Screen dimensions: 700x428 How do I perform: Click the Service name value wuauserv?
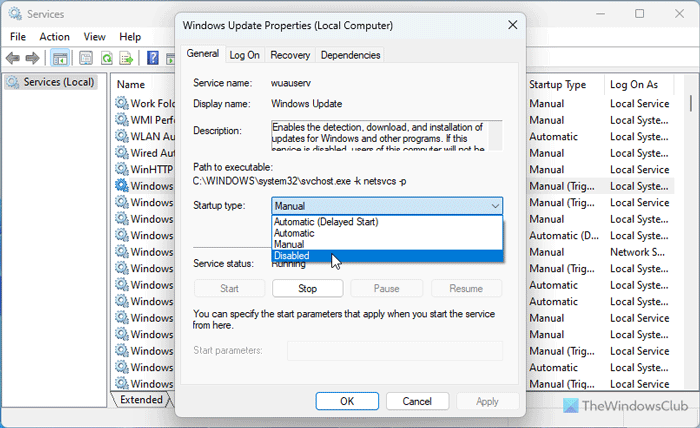click(x=291, y=83)
